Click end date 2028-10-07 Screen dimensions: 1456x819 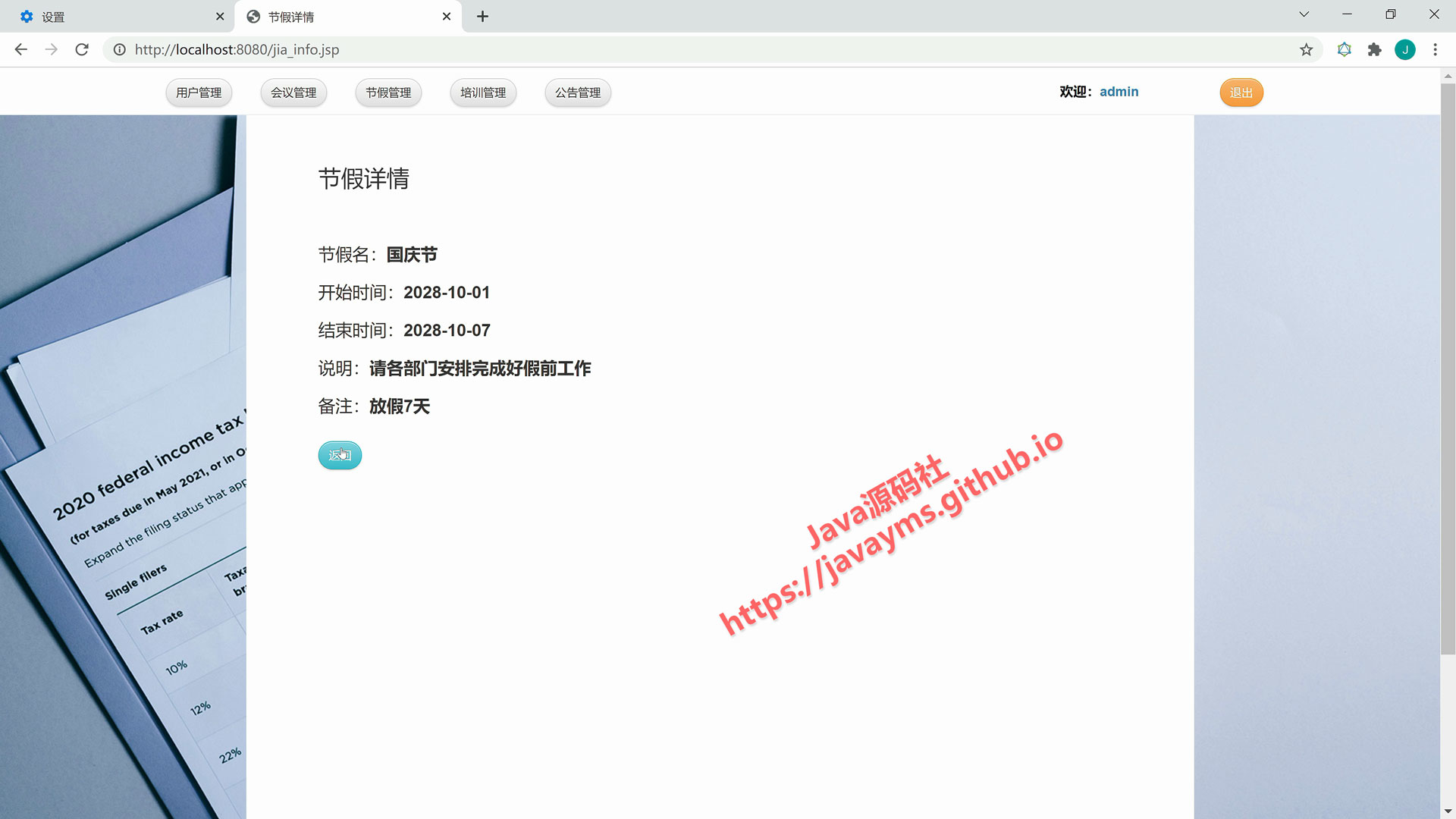(447, 331)
